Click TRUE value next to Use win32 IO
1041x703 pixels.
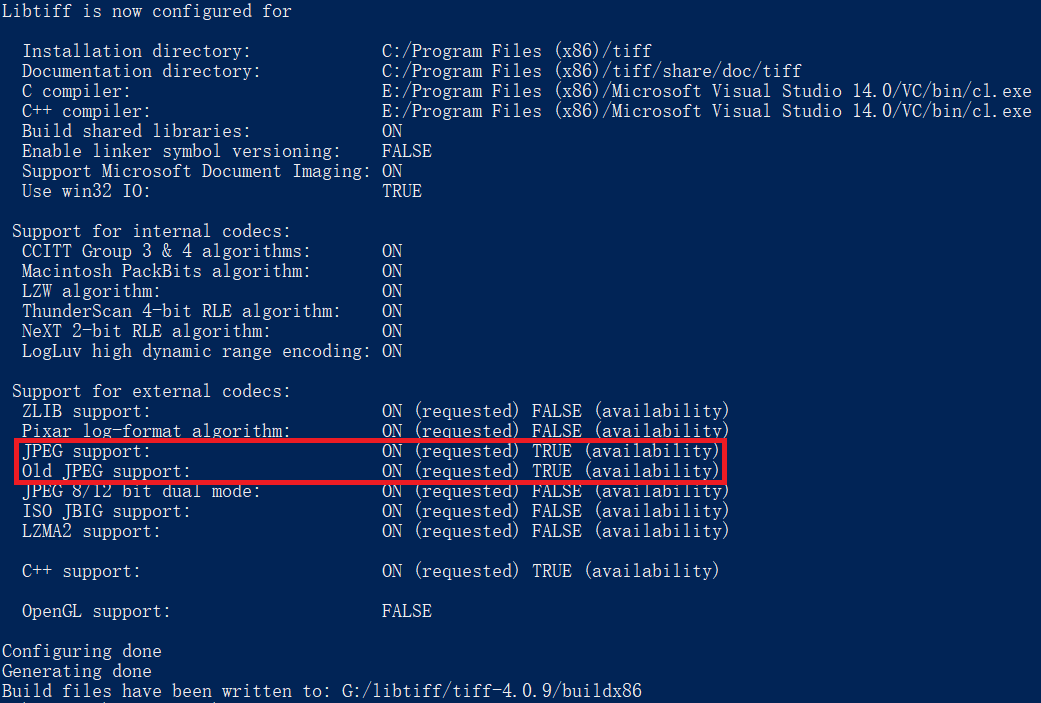point(401,191)
